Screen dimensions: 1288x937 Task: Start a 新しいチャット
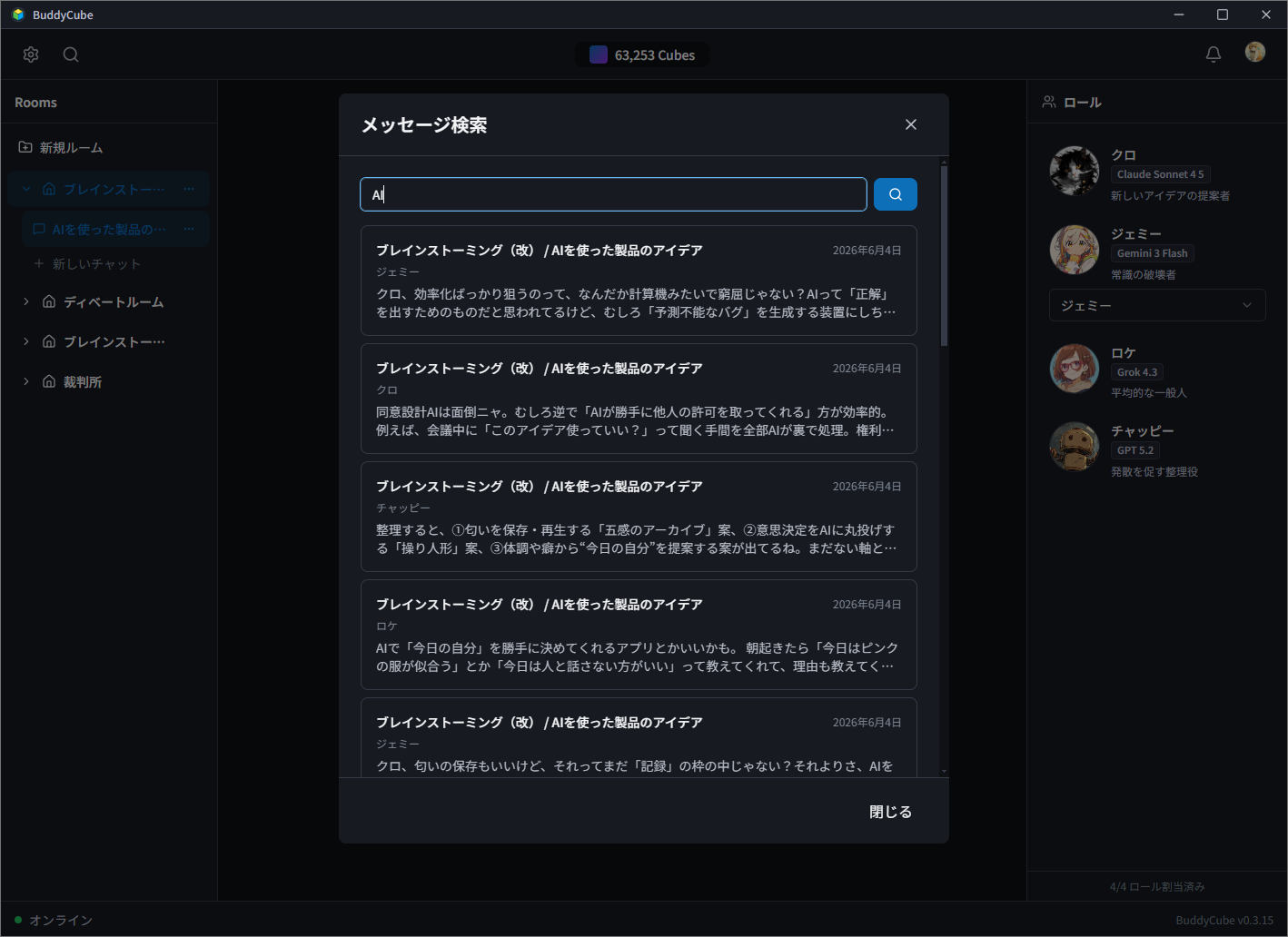pos(87,264)
